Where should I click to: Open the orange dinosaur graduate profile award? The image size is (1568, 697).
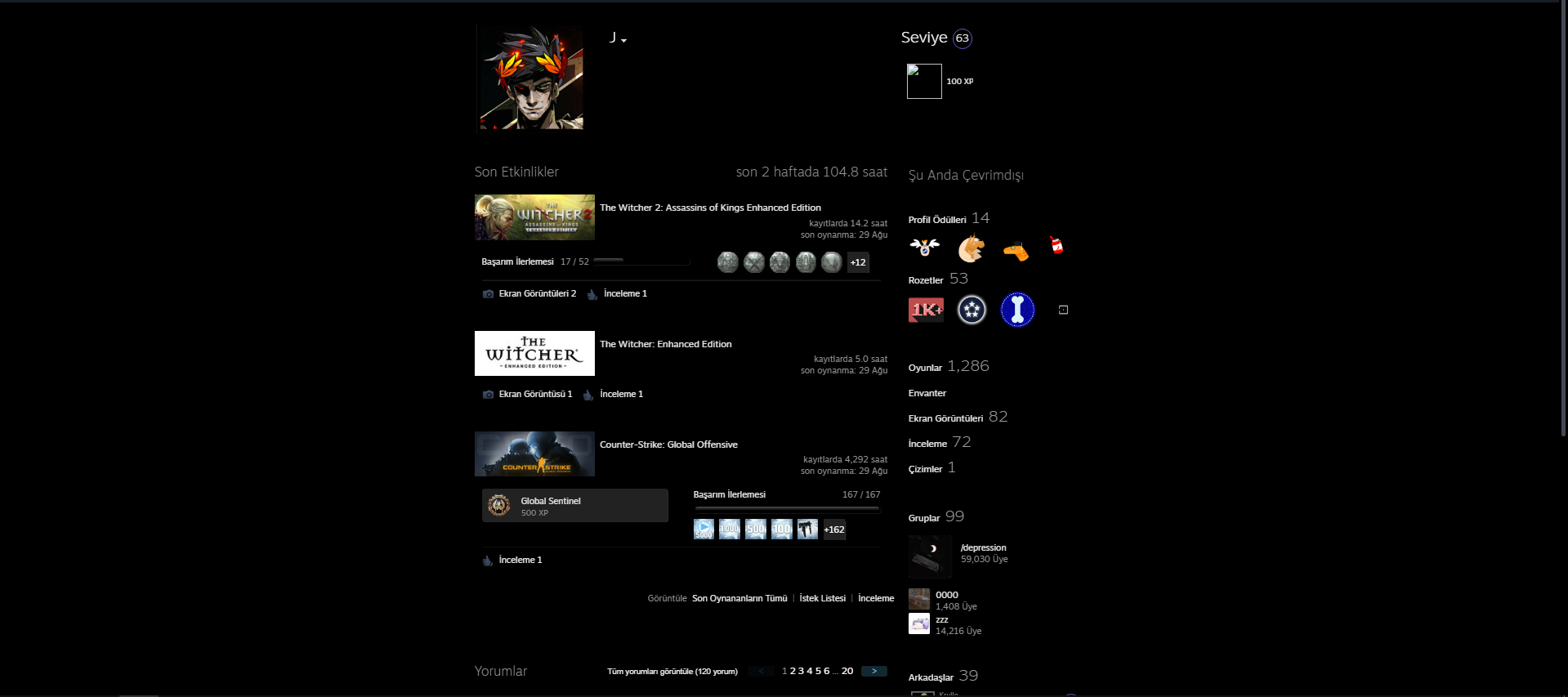pyautogui.click(x=1016, y=251)
